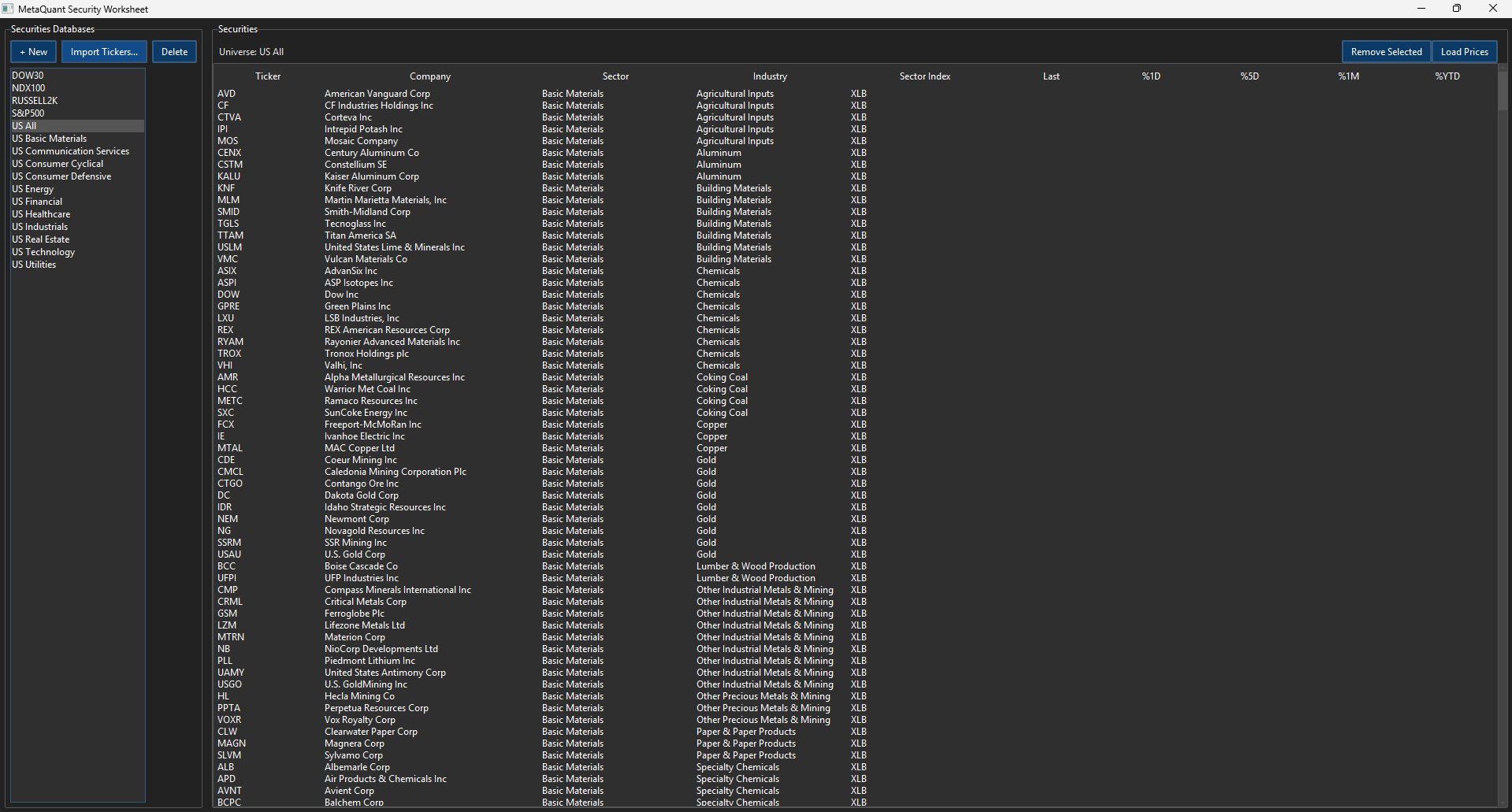Sort by the Sector column header

615,76
